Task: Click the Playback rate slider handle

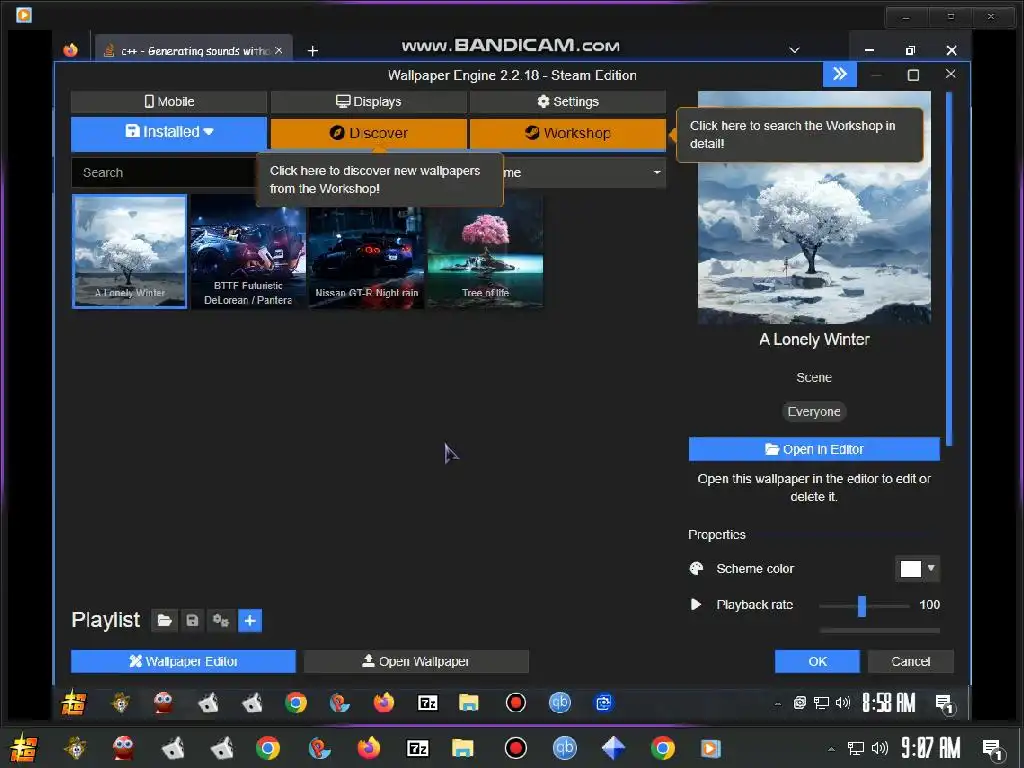Action: [862, 606]
